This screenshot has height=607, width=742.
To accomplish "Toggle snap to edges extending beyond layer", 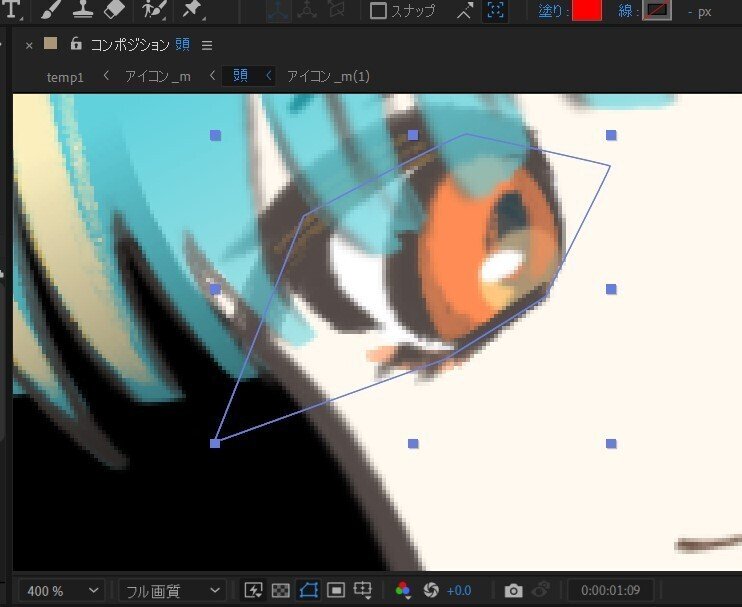I will point(466,10).
